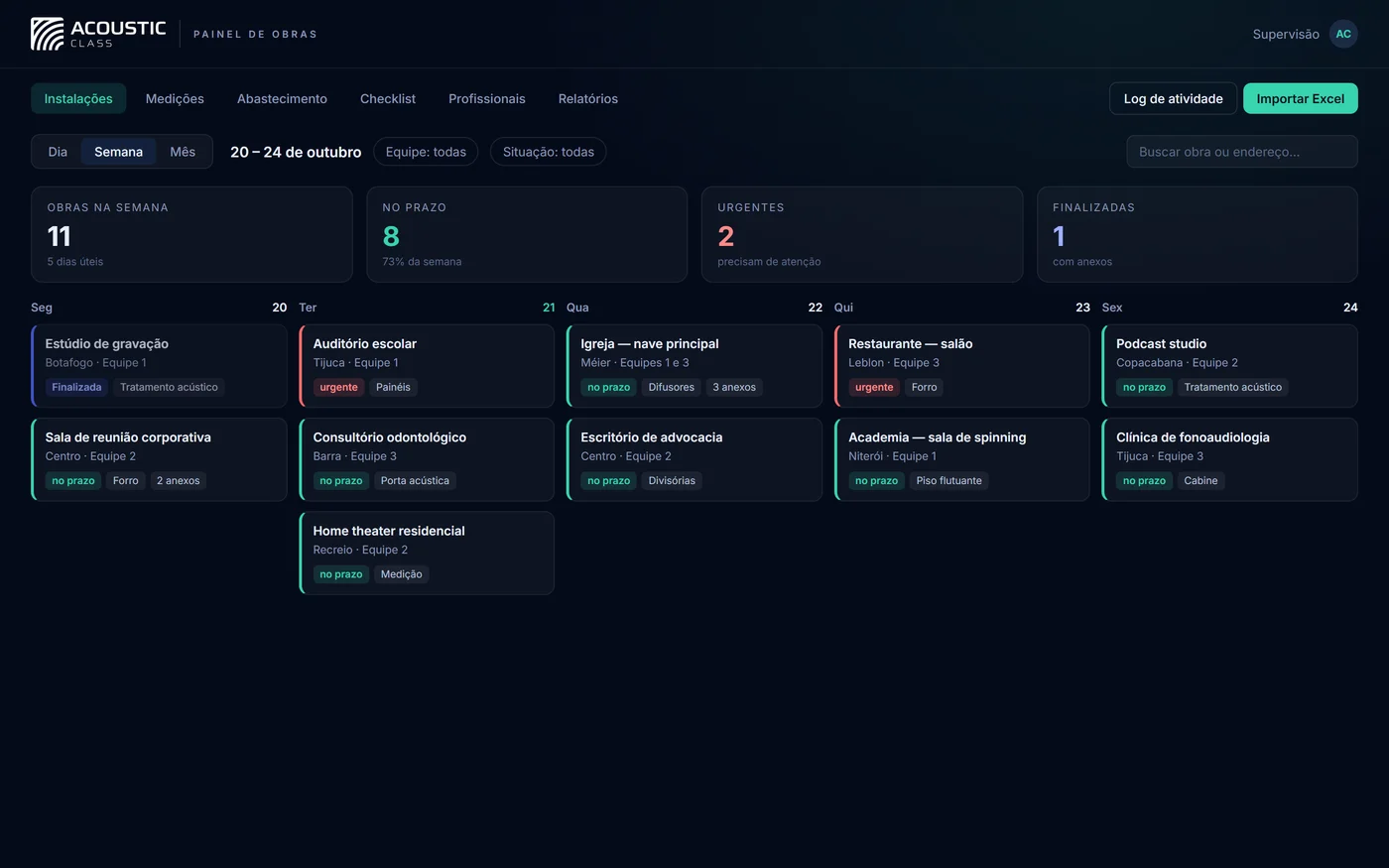Image resolution: width=1389 pixels, height=868 pixels.
Task: Select the Auditório escolar card
Action: point(427,366)
